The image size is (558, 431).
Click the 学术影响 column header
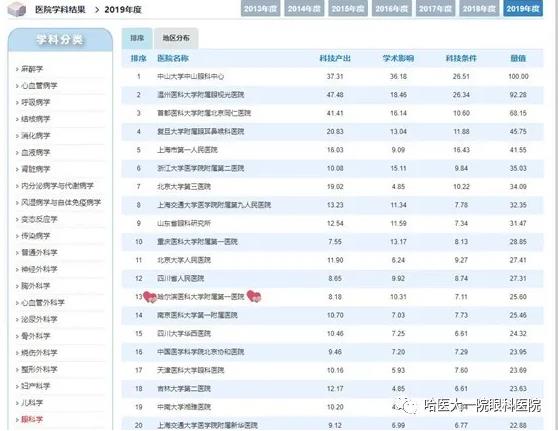[x=398, y=58]
